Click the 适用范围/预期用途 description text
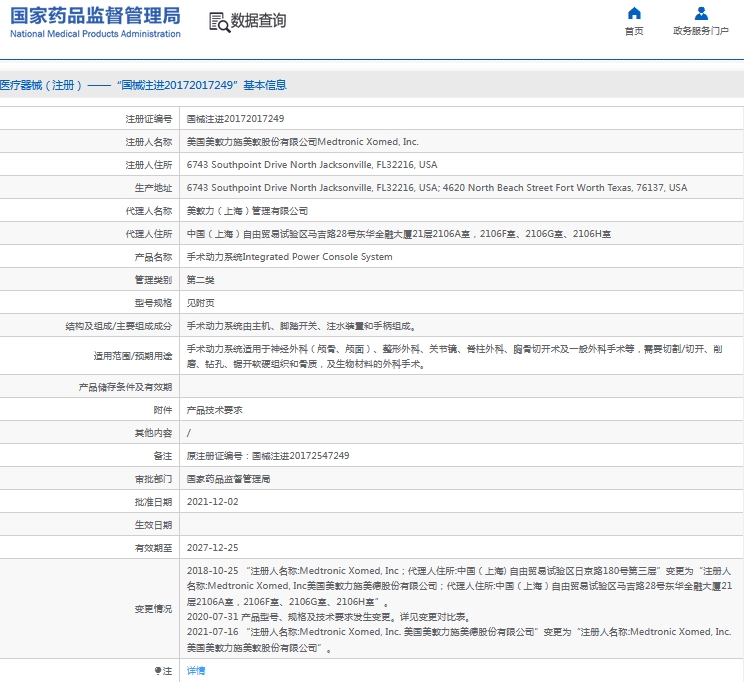The image size is (744, 682). coord(454,356)
